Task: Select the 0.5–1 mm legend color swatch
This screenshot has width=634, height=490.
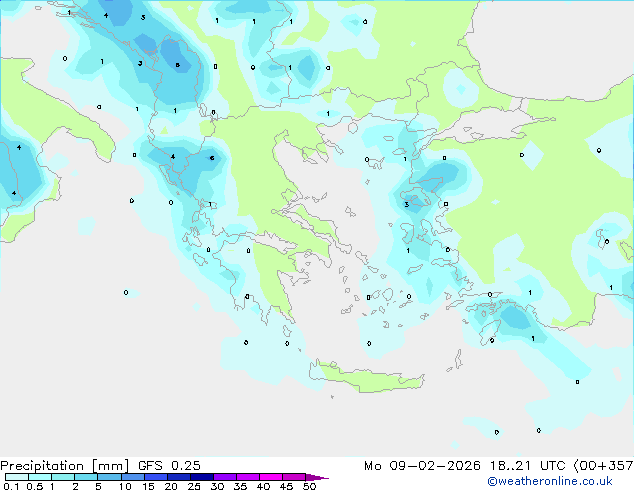Action: coord(40,477)
